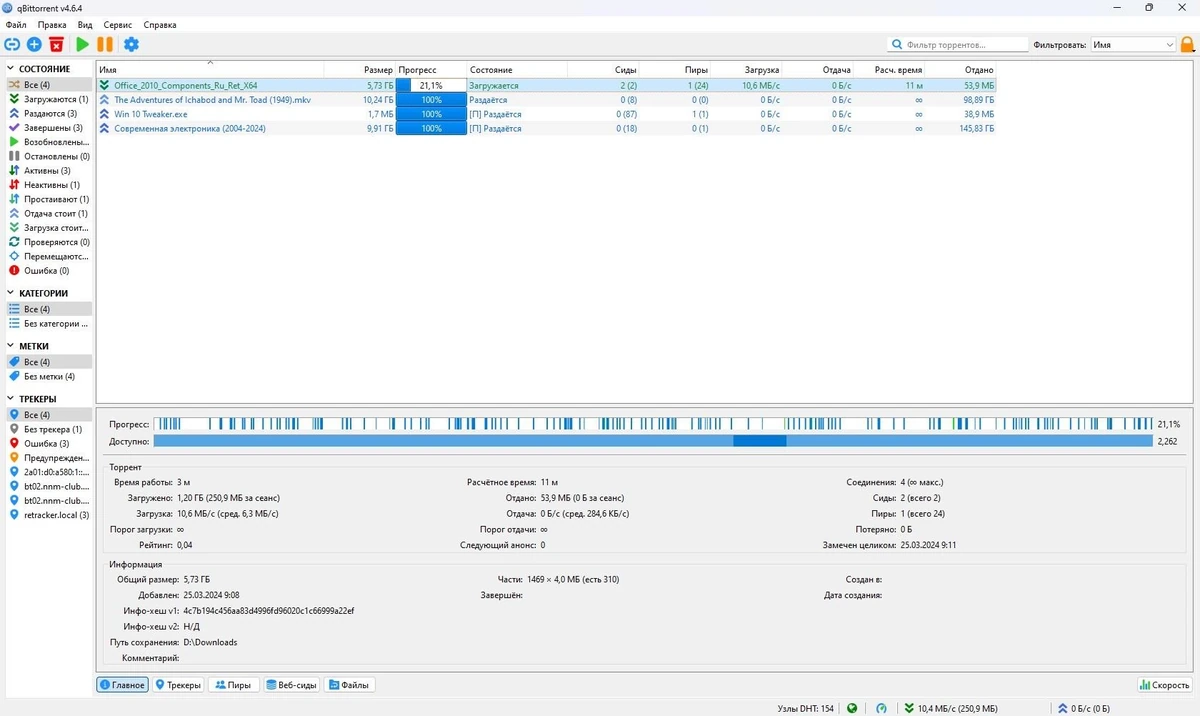Switch to the Трекеры tab
Viewport: 1200px width, 716px height.
177,685
